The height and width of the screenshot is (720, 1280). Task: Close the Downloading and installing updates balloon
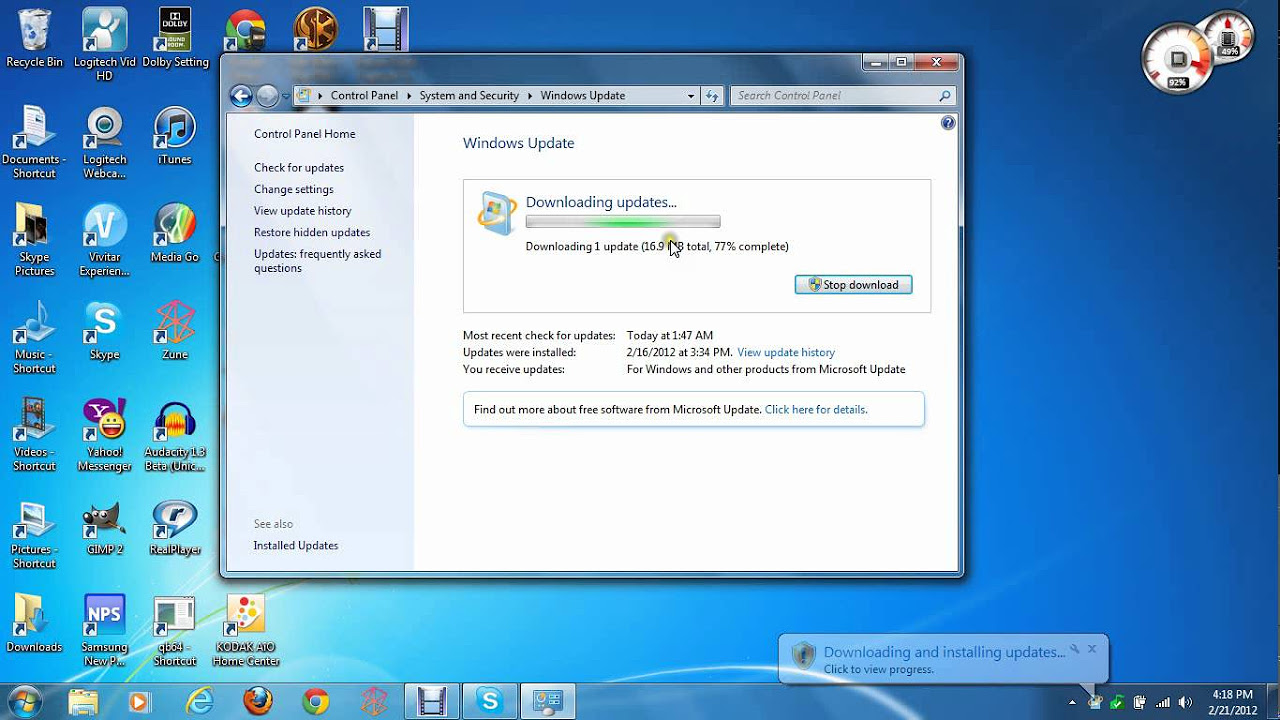pyautogui.click(x=1092, y=649)
